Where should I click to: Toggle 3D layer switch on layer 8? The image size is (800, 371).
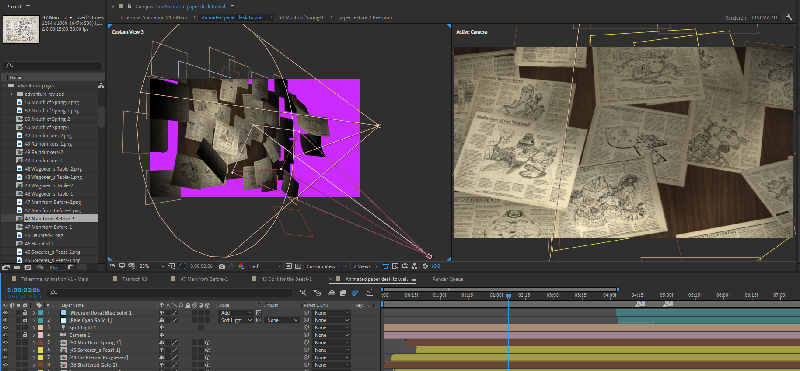(x=207, y=365)
